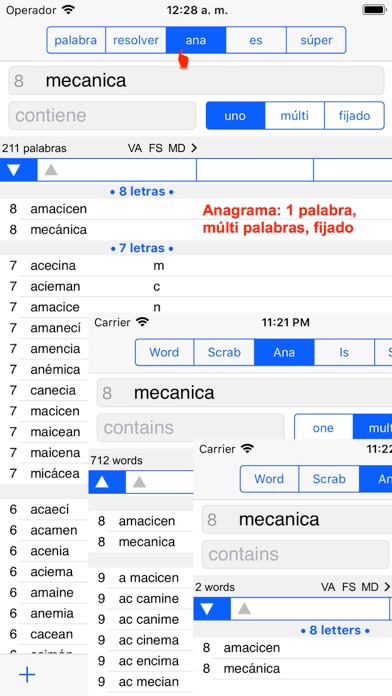Select Is tab in middle screen

click(x=344, y=352)
